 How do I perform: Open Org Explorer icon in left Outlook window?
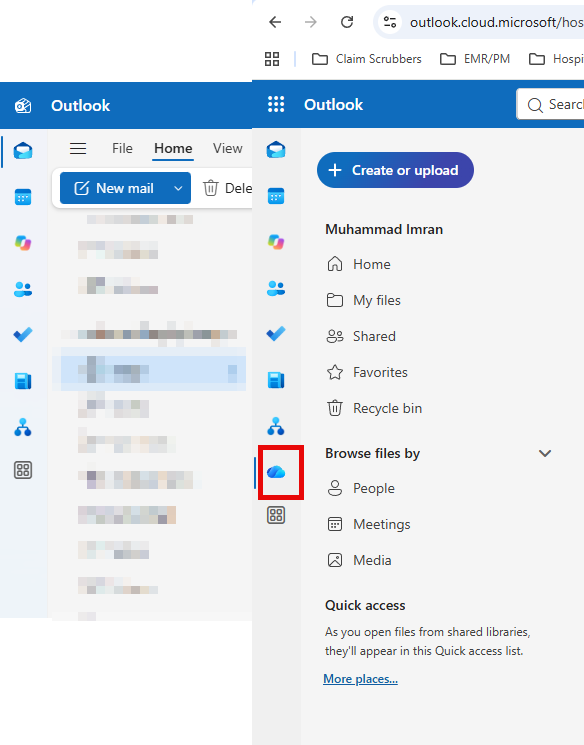click(x=23, y=427)
